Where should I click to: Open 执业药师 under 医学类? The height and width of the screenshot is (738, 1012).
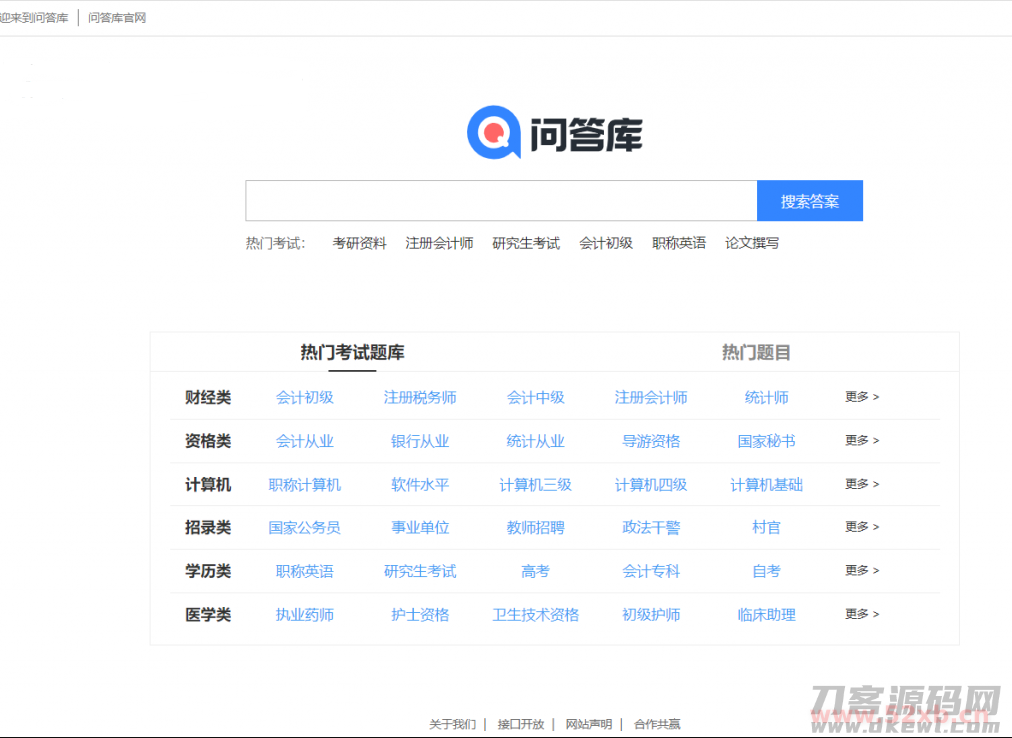(305, 614)
